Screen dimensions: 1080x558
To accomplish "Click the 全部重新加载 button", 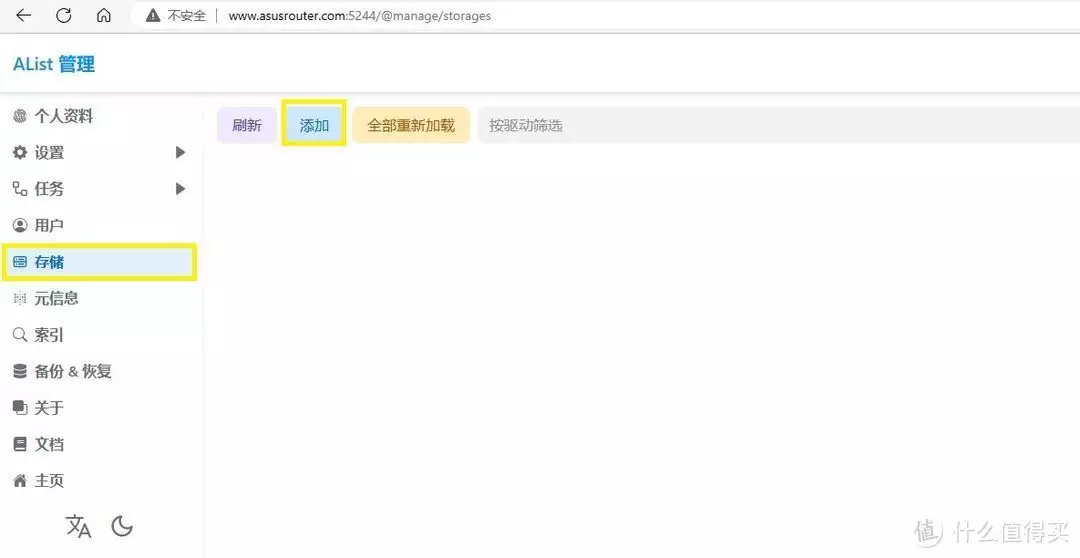I will [411, 125].
